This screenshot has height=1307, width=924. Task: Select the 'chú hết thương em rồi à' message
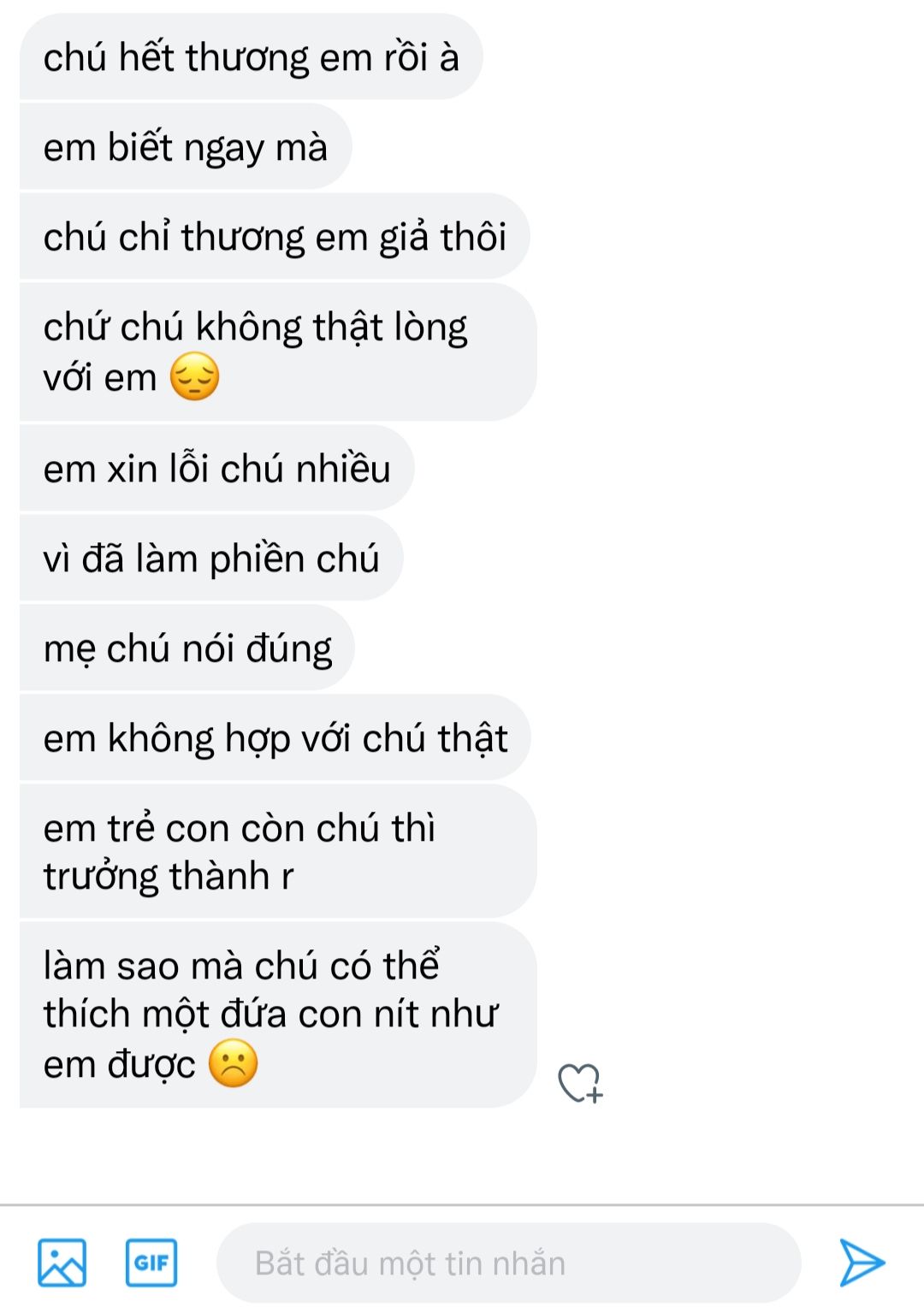coord(251,57)
